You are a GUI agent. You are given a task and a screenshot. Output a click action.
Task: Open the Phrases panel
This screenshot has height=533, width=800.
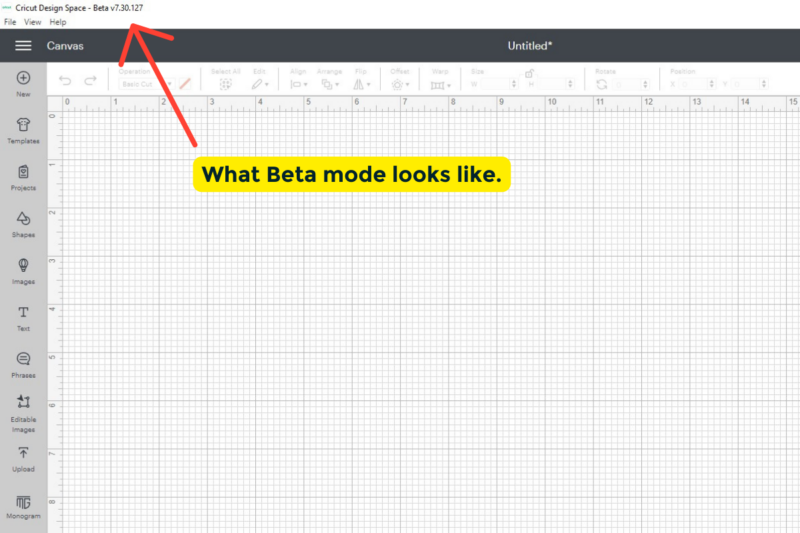tap(23, 365)
